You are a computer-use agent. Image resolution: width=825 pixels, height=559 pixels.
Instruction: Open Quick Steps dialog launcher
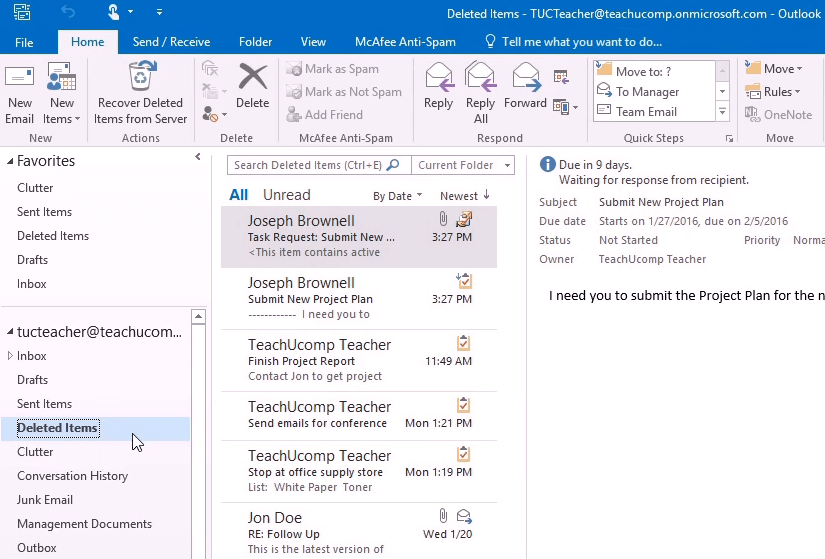[729, 138]
